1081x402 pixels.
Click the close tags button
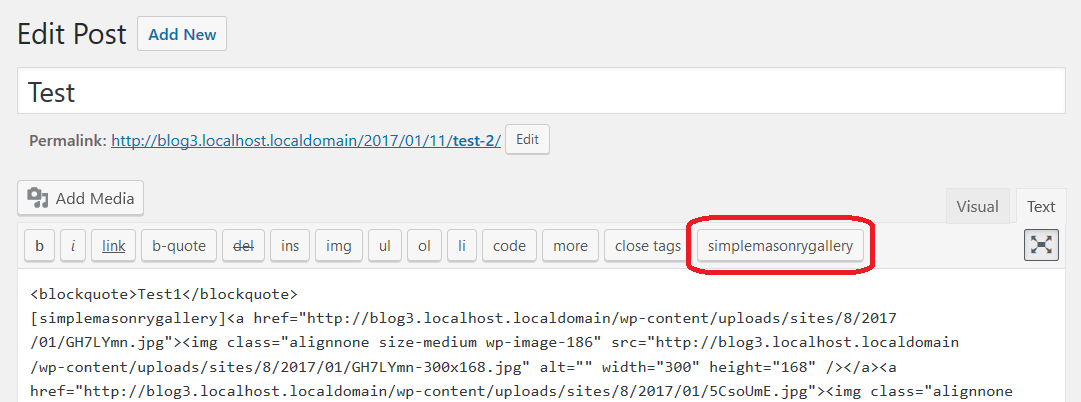[x=648, y=245]
